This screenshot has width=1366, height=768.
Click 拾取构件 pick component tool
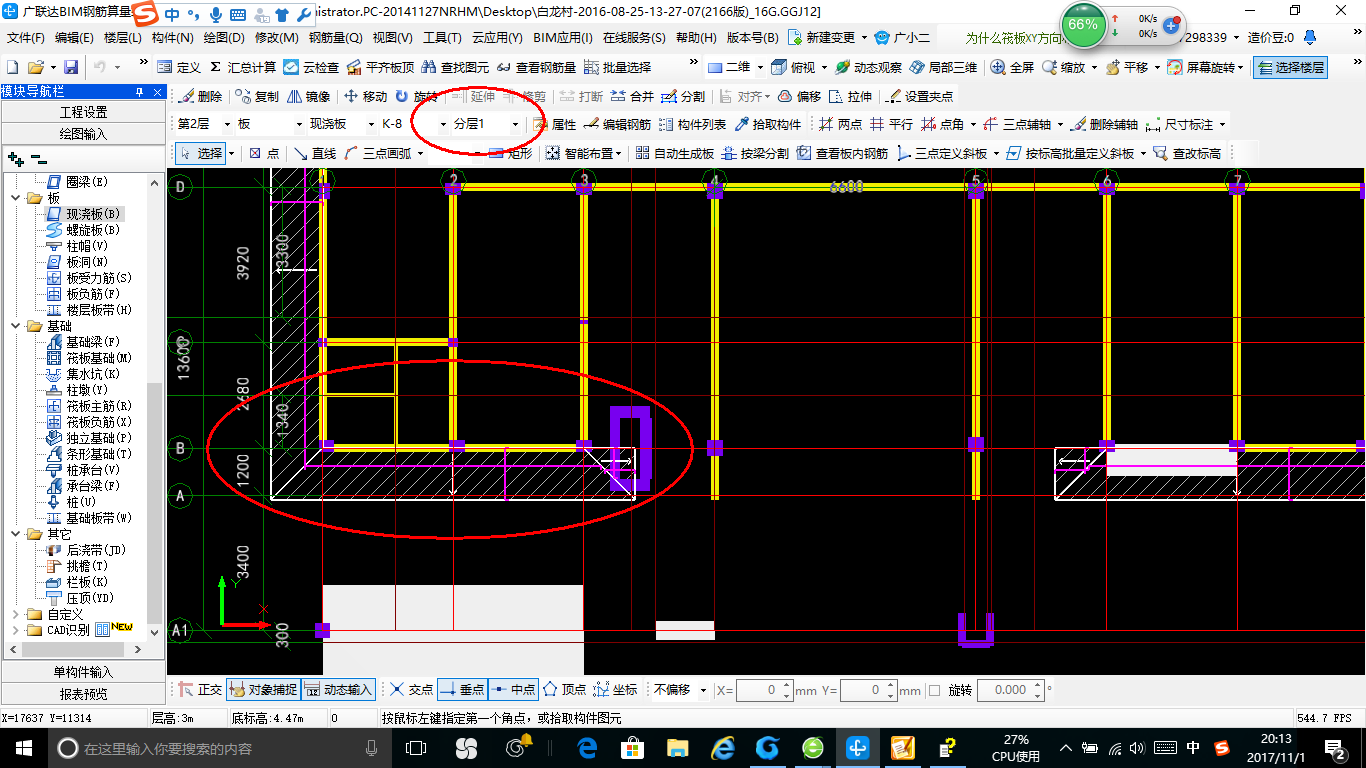pyautogui.click(x=768, y=125)
